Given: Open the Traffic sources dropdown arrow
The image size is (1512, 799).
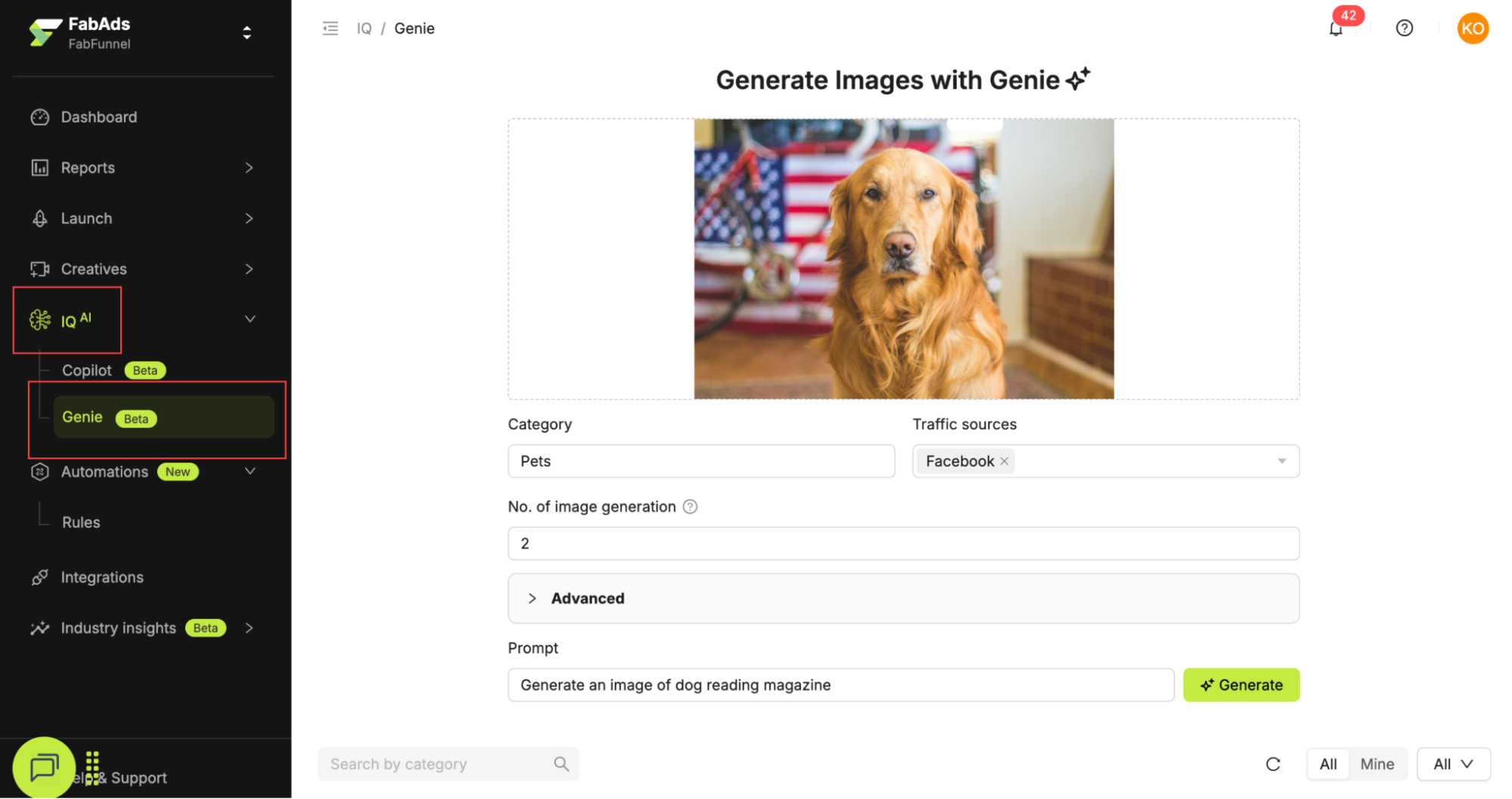Looking at the screenshot, I should coord(1281,461).
